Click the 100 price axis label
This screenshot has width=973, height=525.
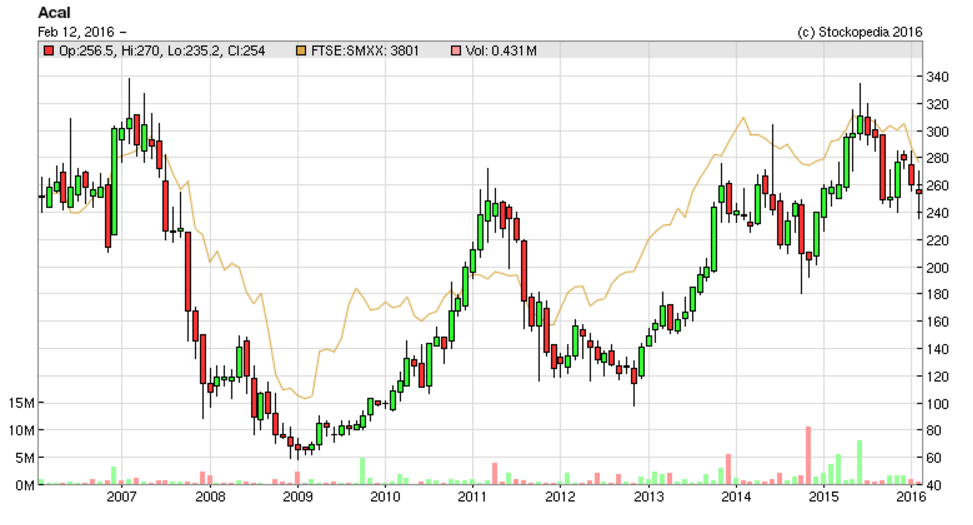pyautogui.click(x=938, y=403)
